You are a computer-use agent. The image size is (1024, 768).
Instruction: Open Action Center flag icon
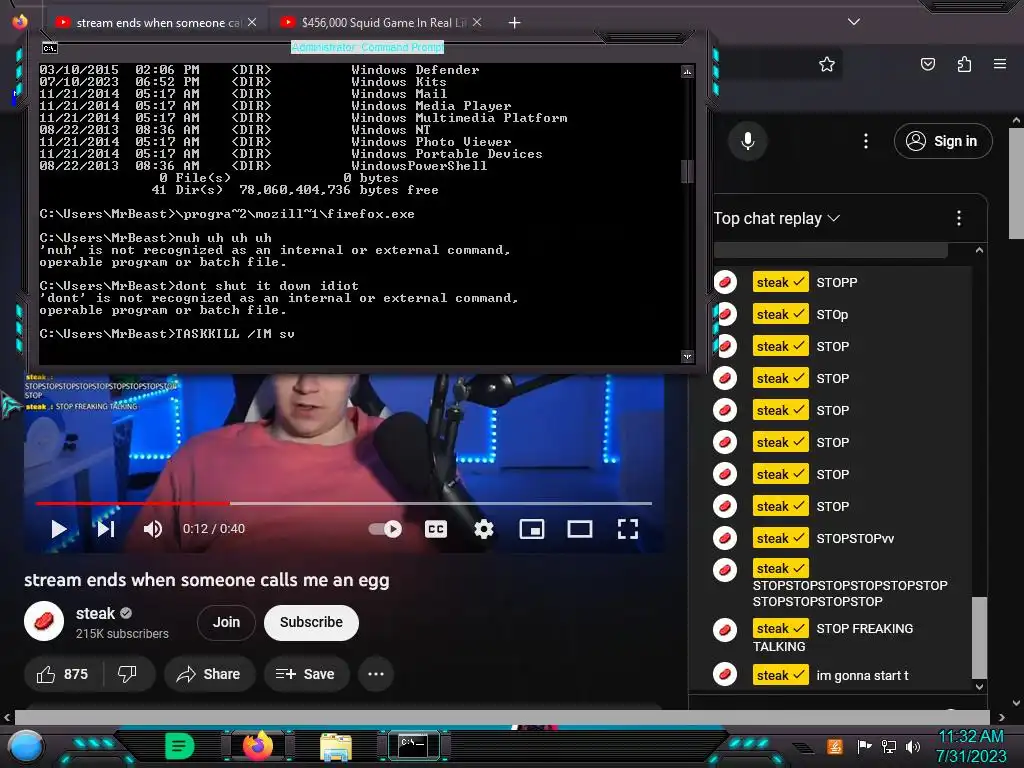point(864,746)
